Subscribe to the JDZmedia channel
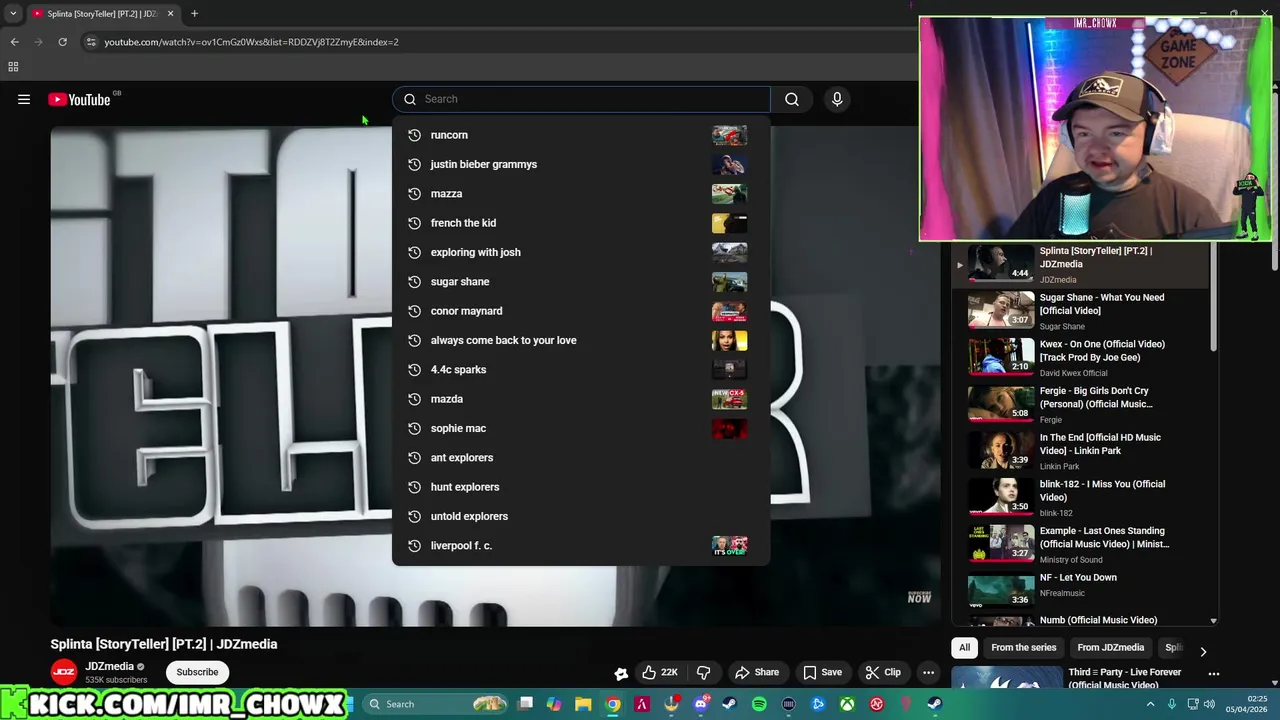This screenshot has width=1280, height=720. click(x=197, y=672)
